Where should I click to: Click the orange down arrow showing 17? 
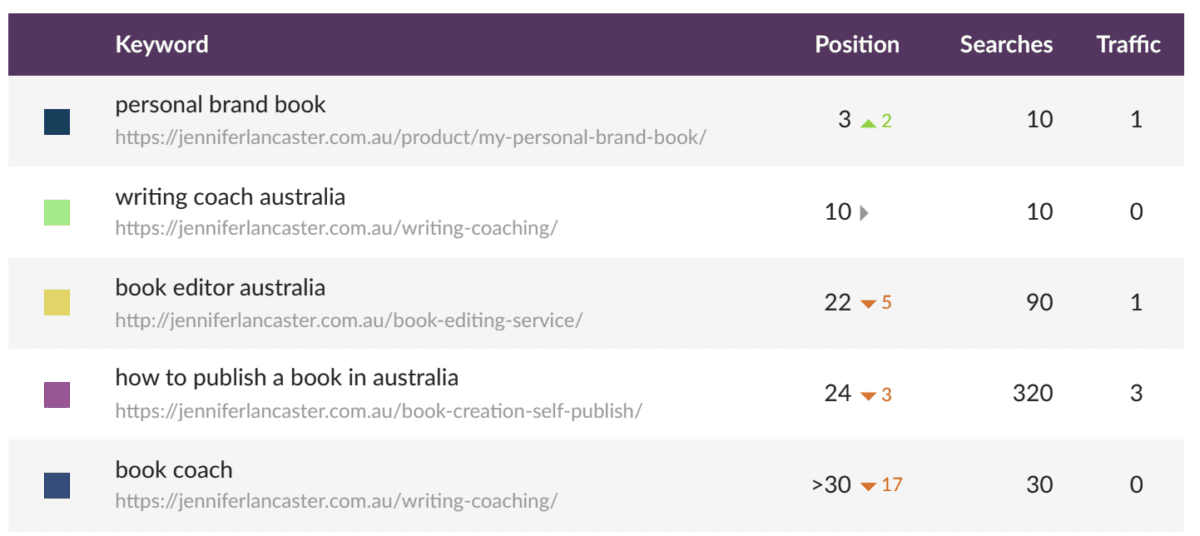868,486
